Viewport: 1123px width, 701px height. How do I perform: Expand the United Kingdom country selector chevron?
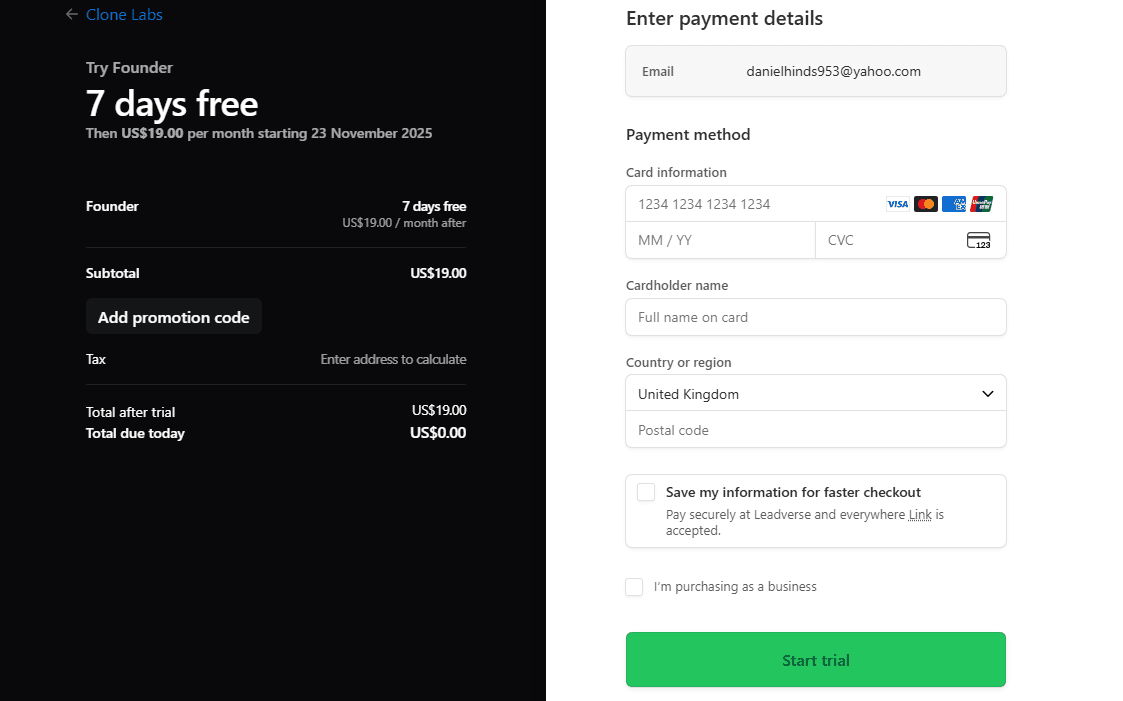click(x=987, y=393)
